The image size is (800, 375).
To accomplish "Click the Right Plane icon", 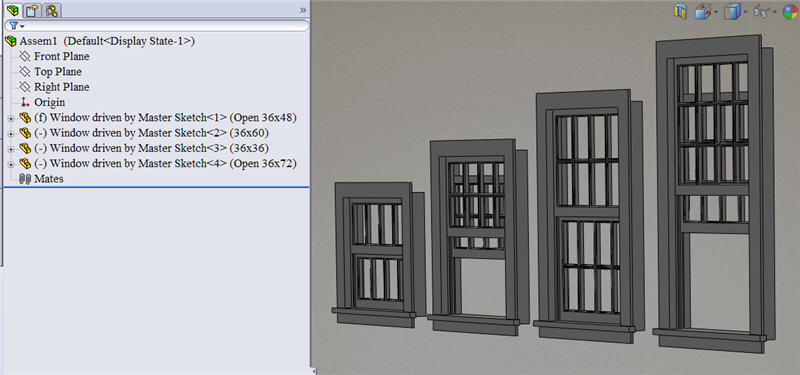I will click(x=24, y=87).
